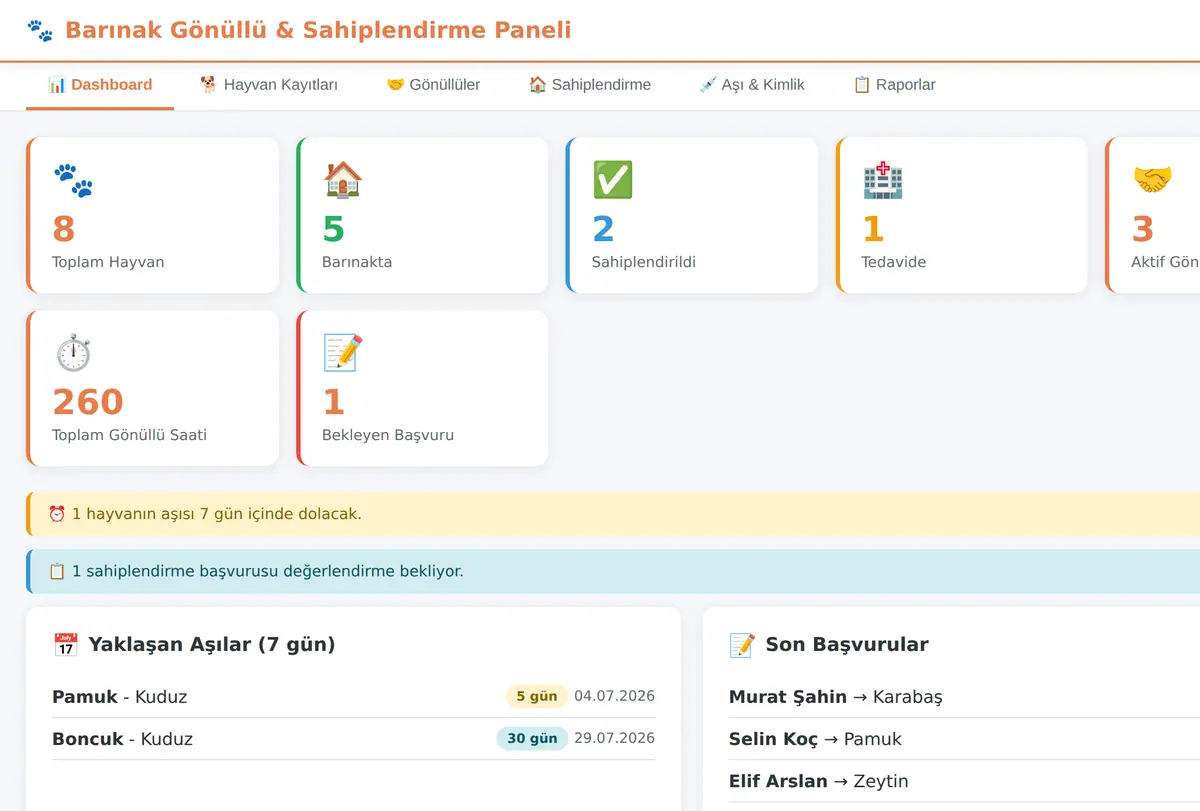Click the alarm clock icon in vaccine alert
The image size is (1200, 811).
point(57,514)
